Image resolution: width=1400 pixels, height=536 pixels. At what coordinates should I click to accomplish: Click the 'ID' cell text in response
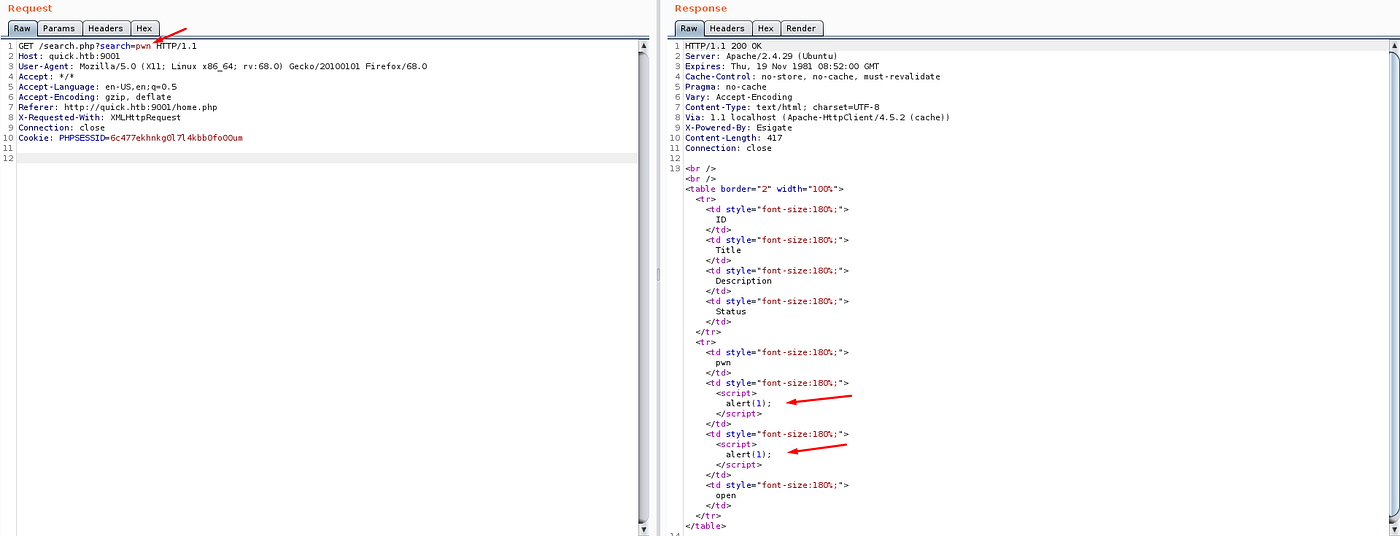[x=721, y=219]
